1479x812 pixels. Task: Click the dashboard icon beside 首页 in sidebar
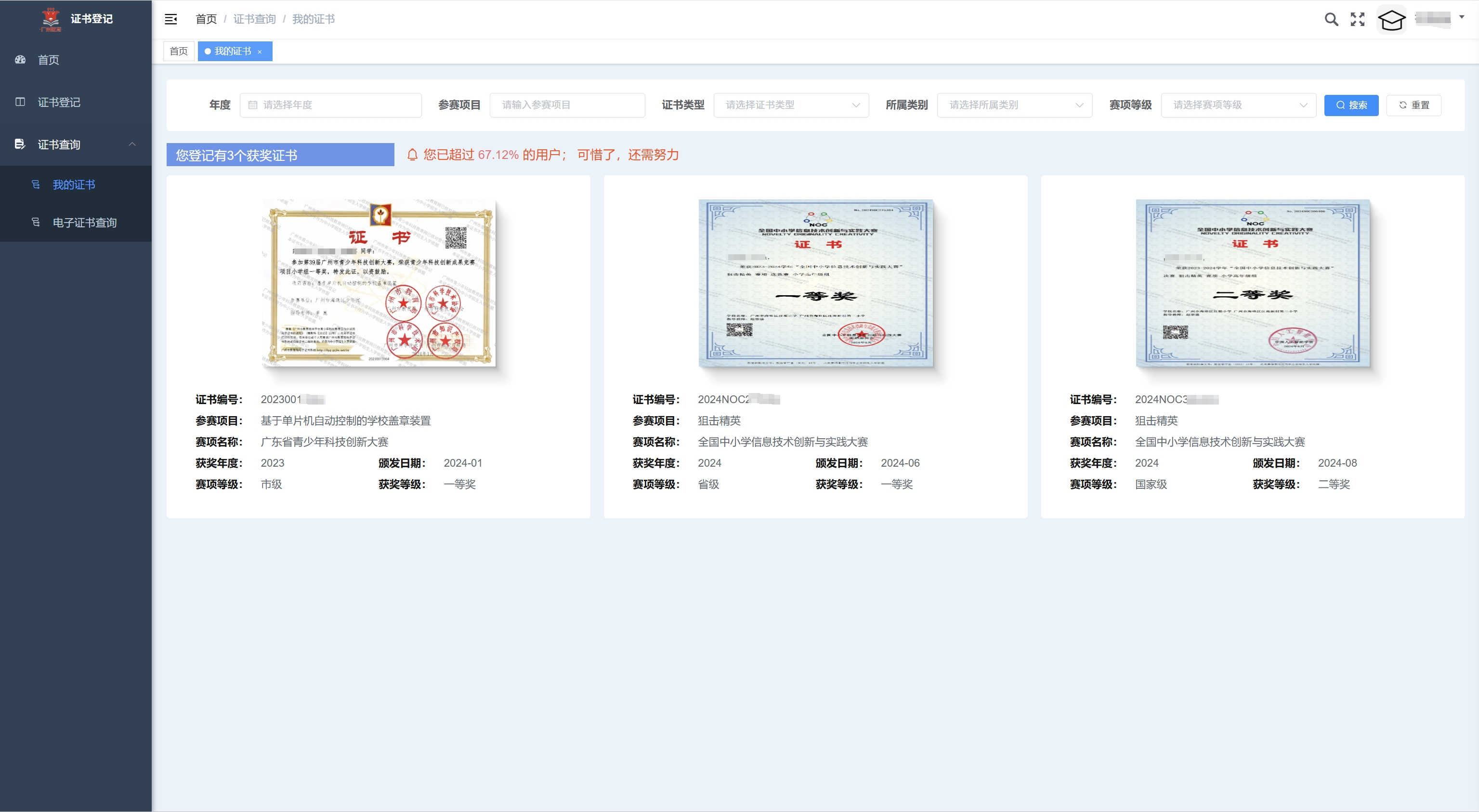click(20, 60)
